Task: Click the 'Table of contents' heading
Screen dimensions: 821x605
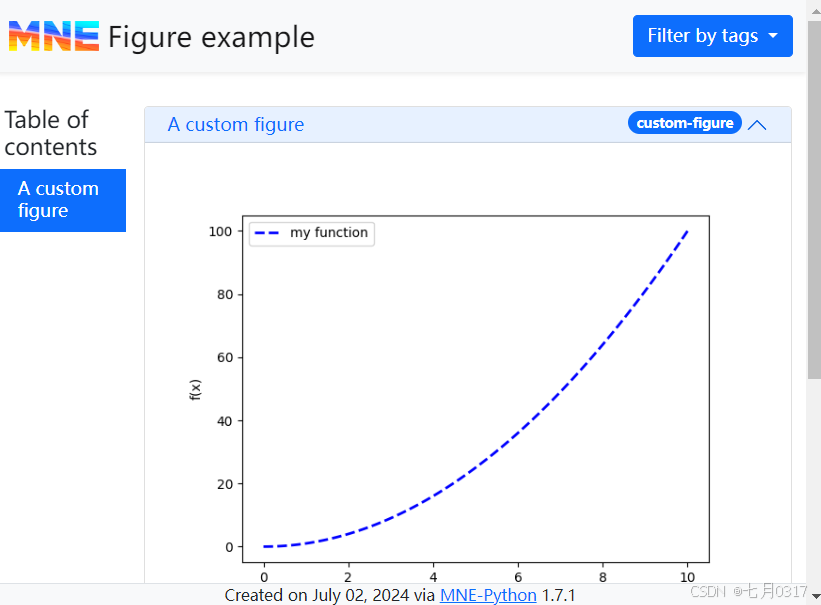Action: pos(50,133)
